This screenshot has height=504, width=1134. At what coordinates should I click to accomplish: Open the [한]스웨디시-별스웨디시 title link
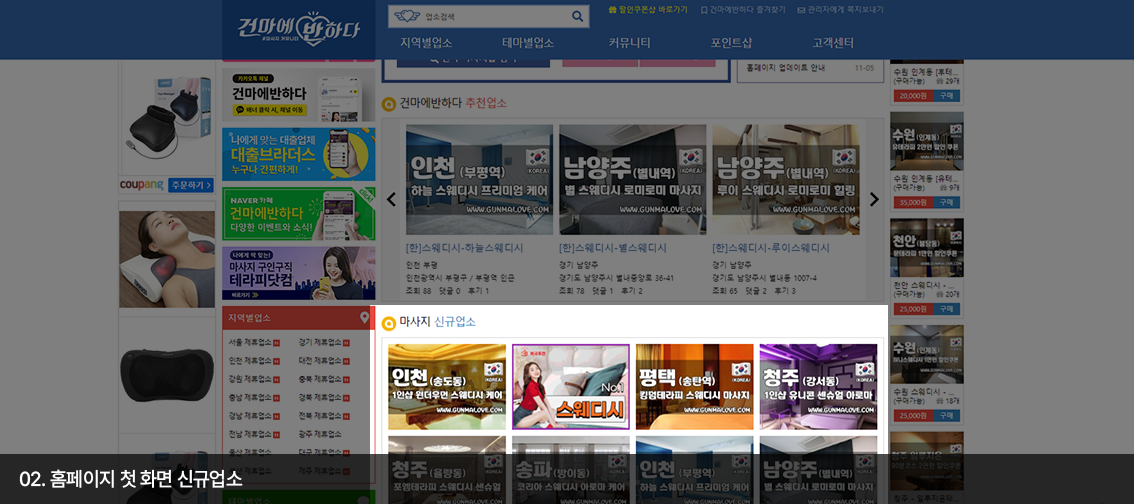(613, 248)
